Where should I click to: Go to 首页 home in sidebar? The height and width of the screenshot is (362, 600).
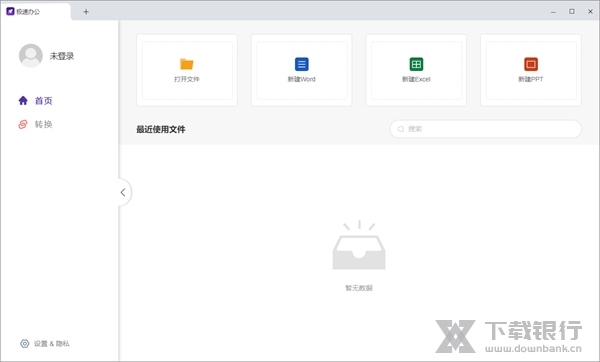(35, 101)
